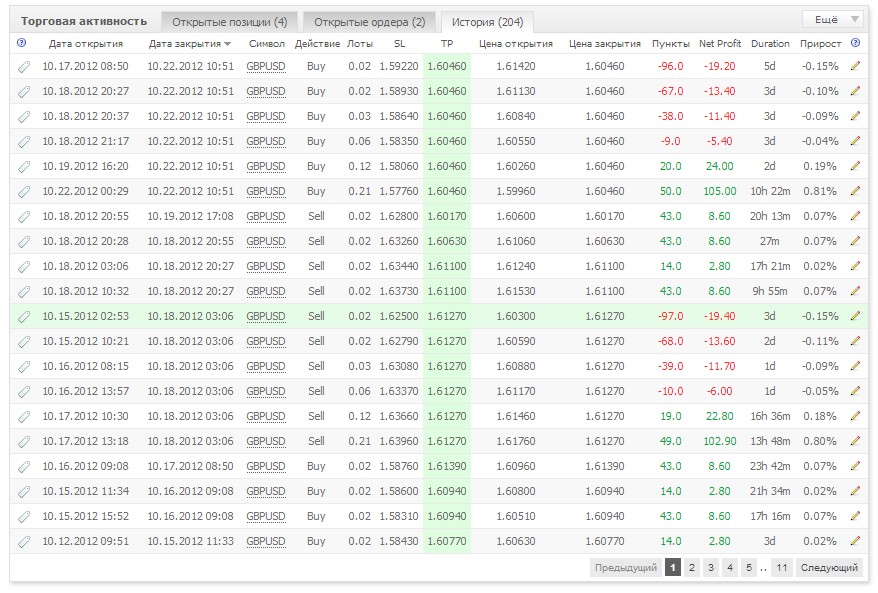Click the pencil icon on the last table row
878x593 pixels.
(x=855, y=541)
